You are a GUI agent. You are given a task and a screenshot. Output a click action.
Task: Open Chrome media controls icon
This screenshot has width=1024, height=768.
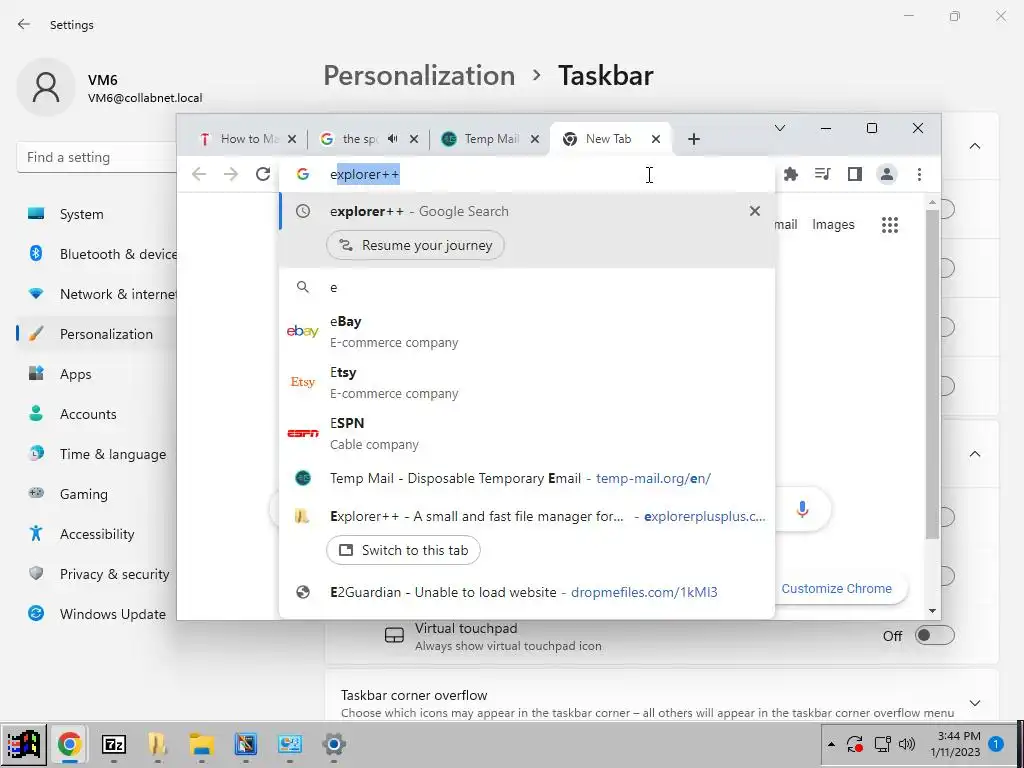tap(823, 174)
